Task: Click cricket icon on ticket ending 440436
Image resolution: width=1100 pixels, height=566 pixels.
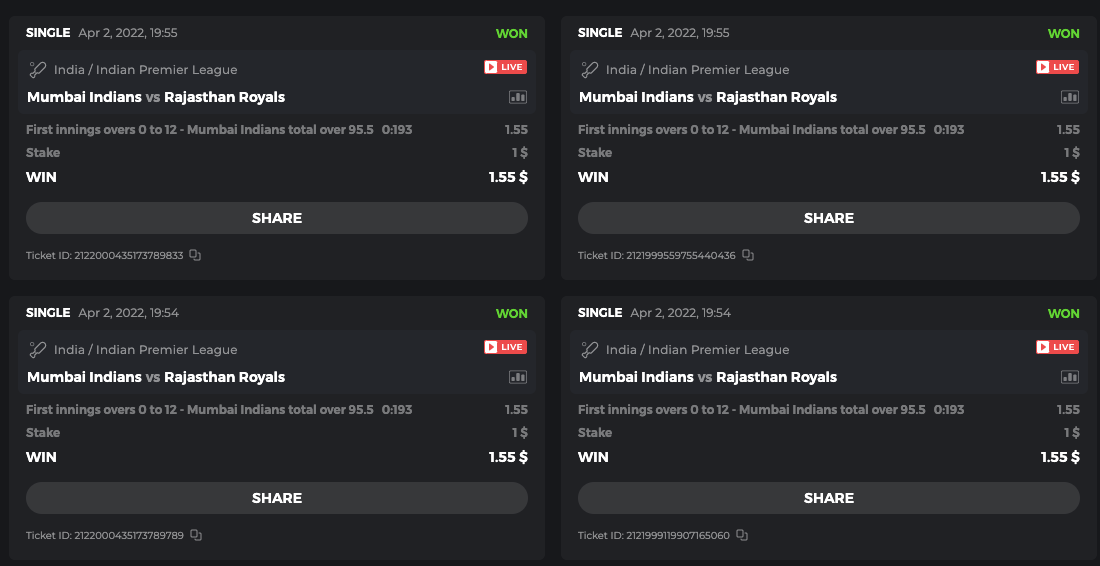Action: (x=590, y=70)
